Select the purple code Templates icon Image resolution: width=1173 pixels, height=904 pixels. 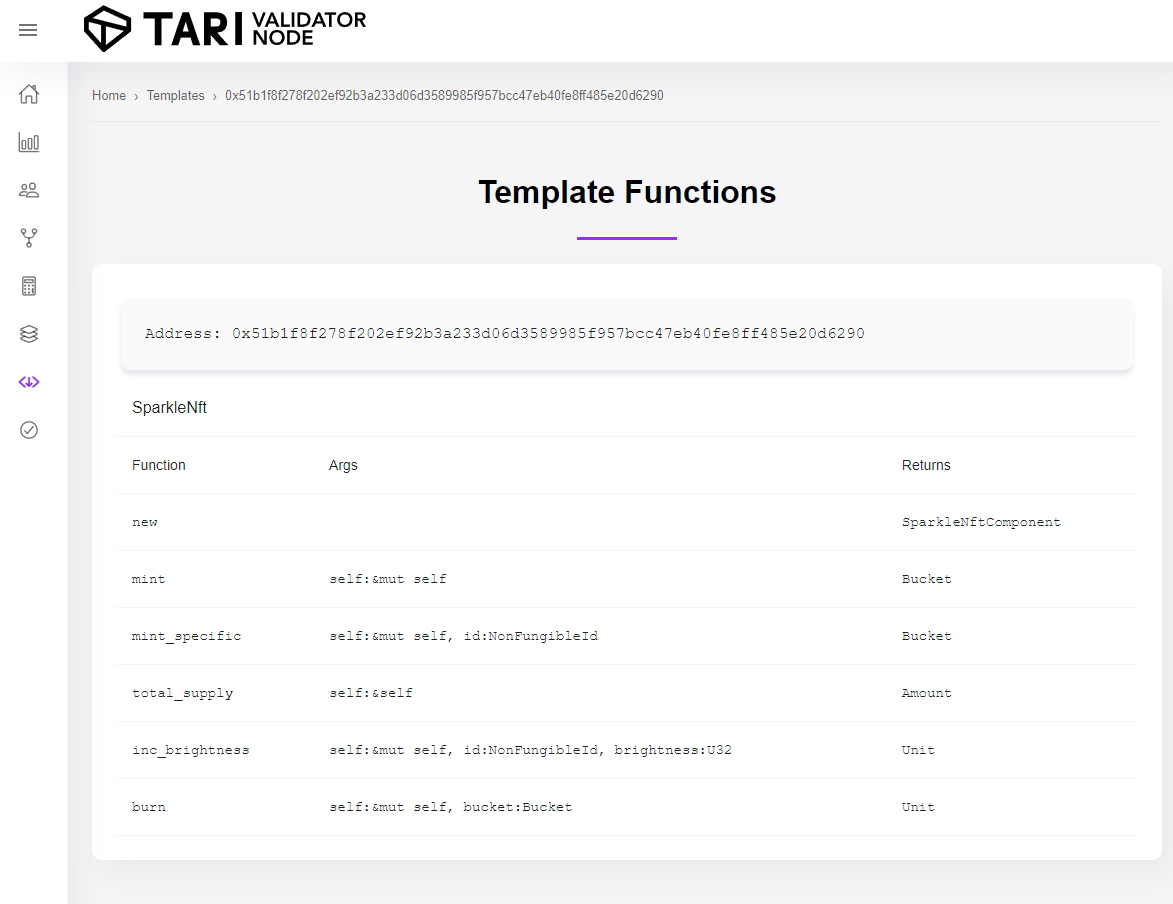[29, 381]
